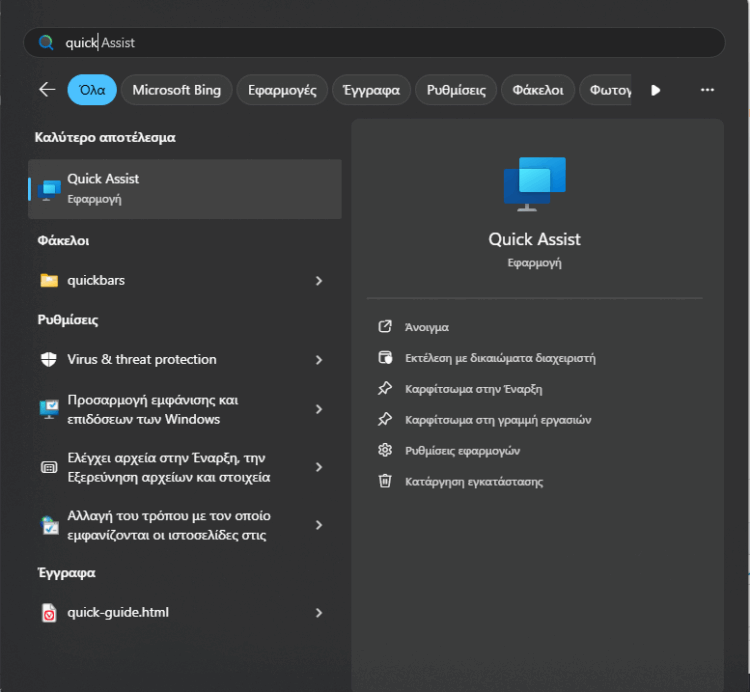
Task: Click Άνοιγμα to open Quick Assist
Action: click(427, 327)
